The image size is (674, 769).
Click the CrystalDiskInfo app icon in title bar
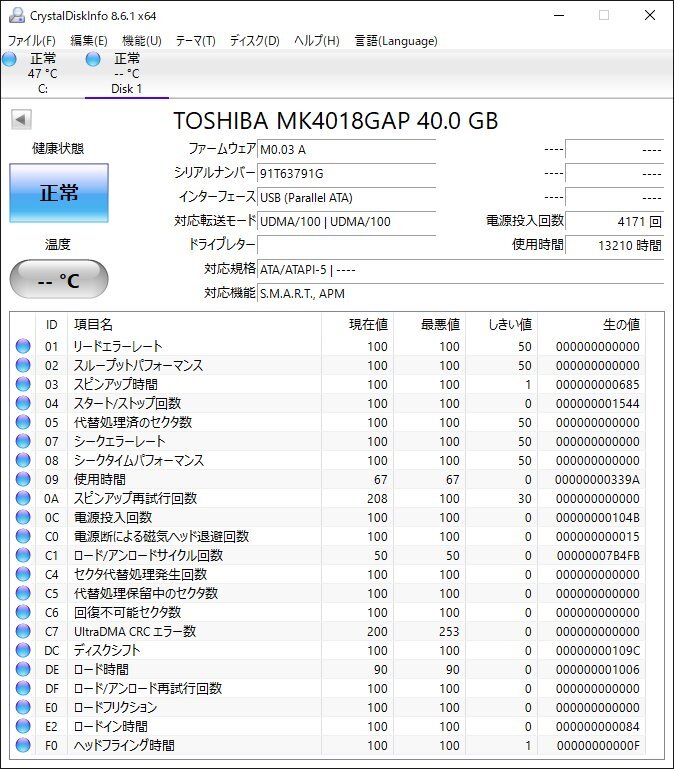[17, 15]
